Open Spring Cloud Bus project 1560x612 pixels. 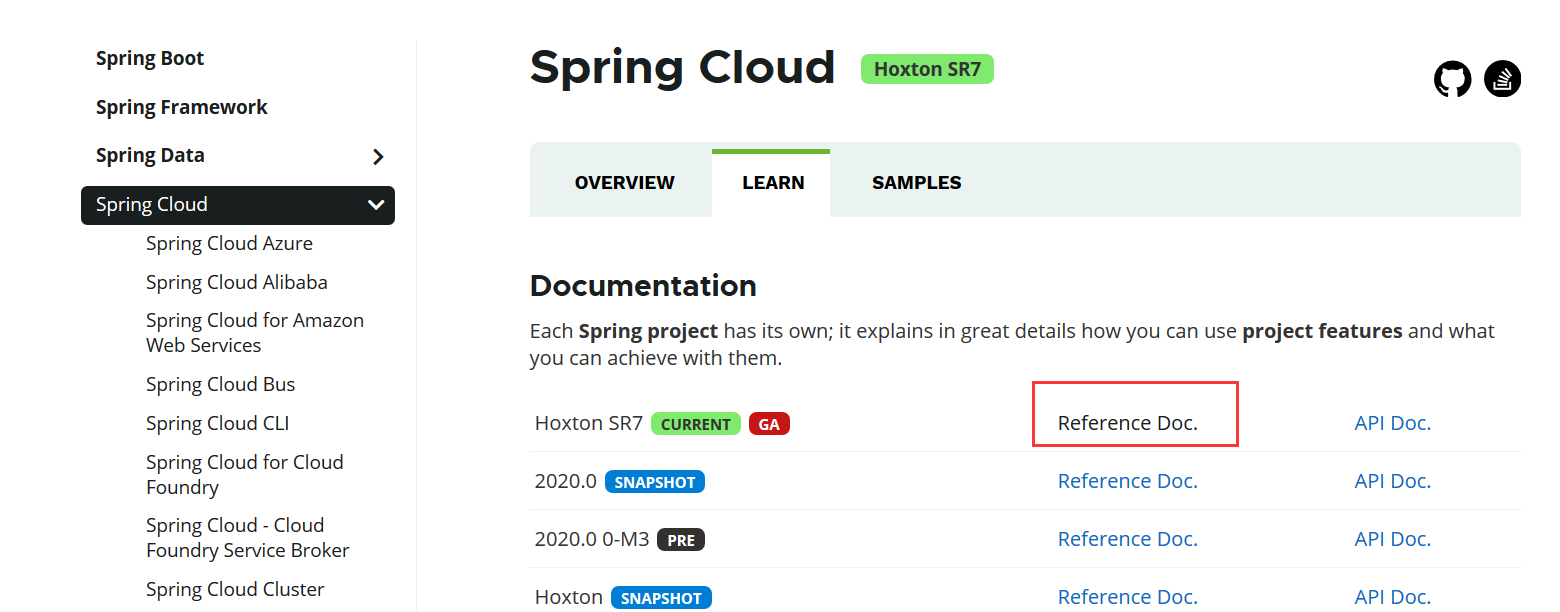221,384
